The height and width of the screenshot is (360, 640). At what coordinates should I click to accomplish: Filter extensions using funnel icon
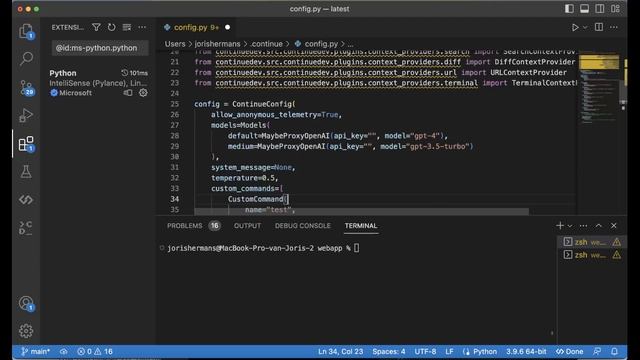pyautogui.click(x=96, y=27)
